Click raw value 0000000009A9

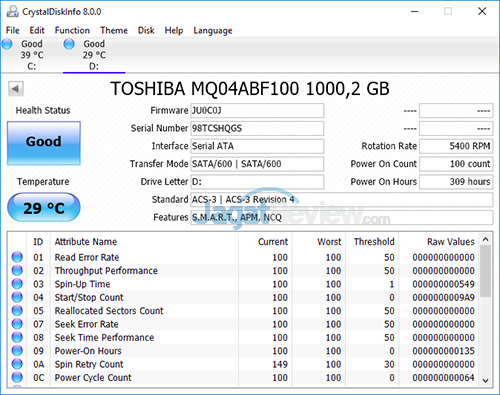[443, 297]
